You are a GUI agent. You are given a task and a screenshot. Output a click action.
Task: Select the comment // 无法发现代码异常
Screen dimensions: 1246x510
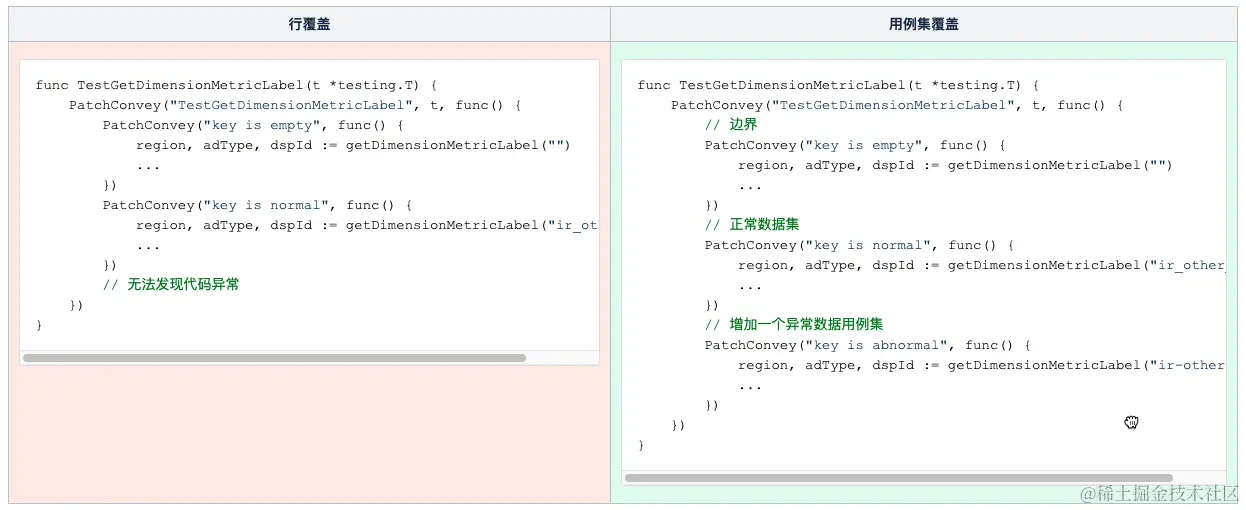point(171,285)
